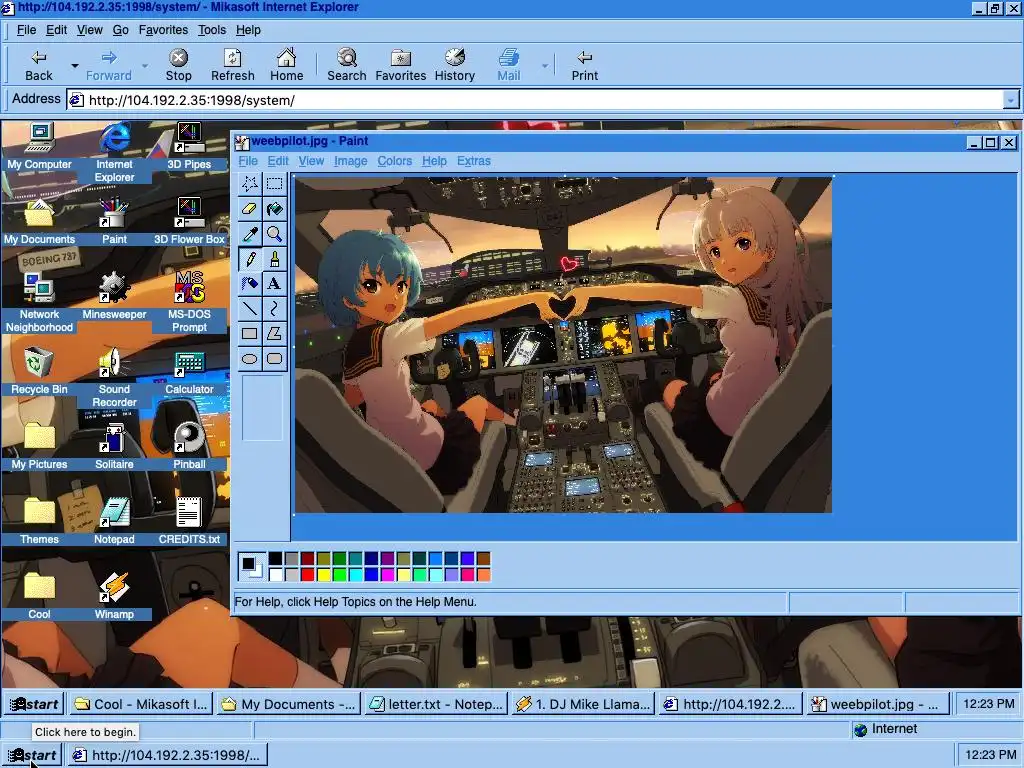Screen dimensions: 1024x768
Task: Open the Minesweeper desktop icon
Action: (114, 295)
